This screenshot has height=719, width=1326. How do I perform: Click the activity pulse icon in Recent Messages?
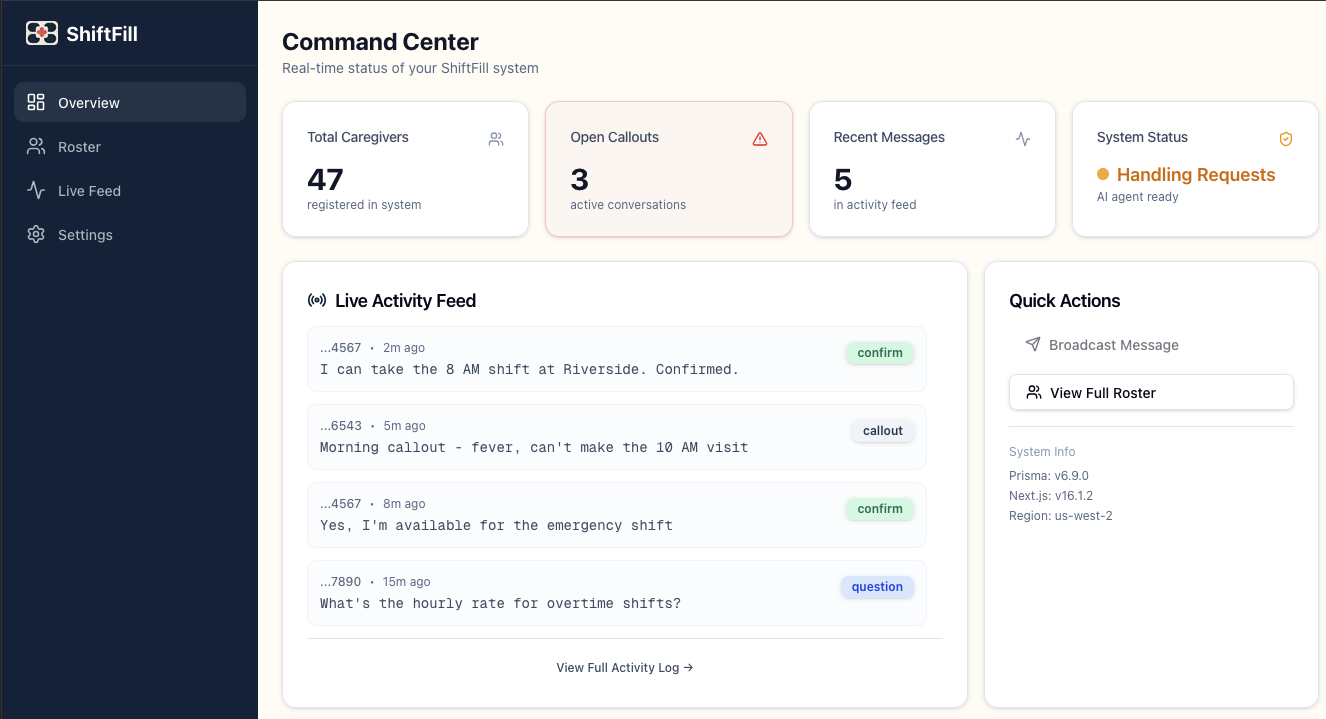(1023, 139)
